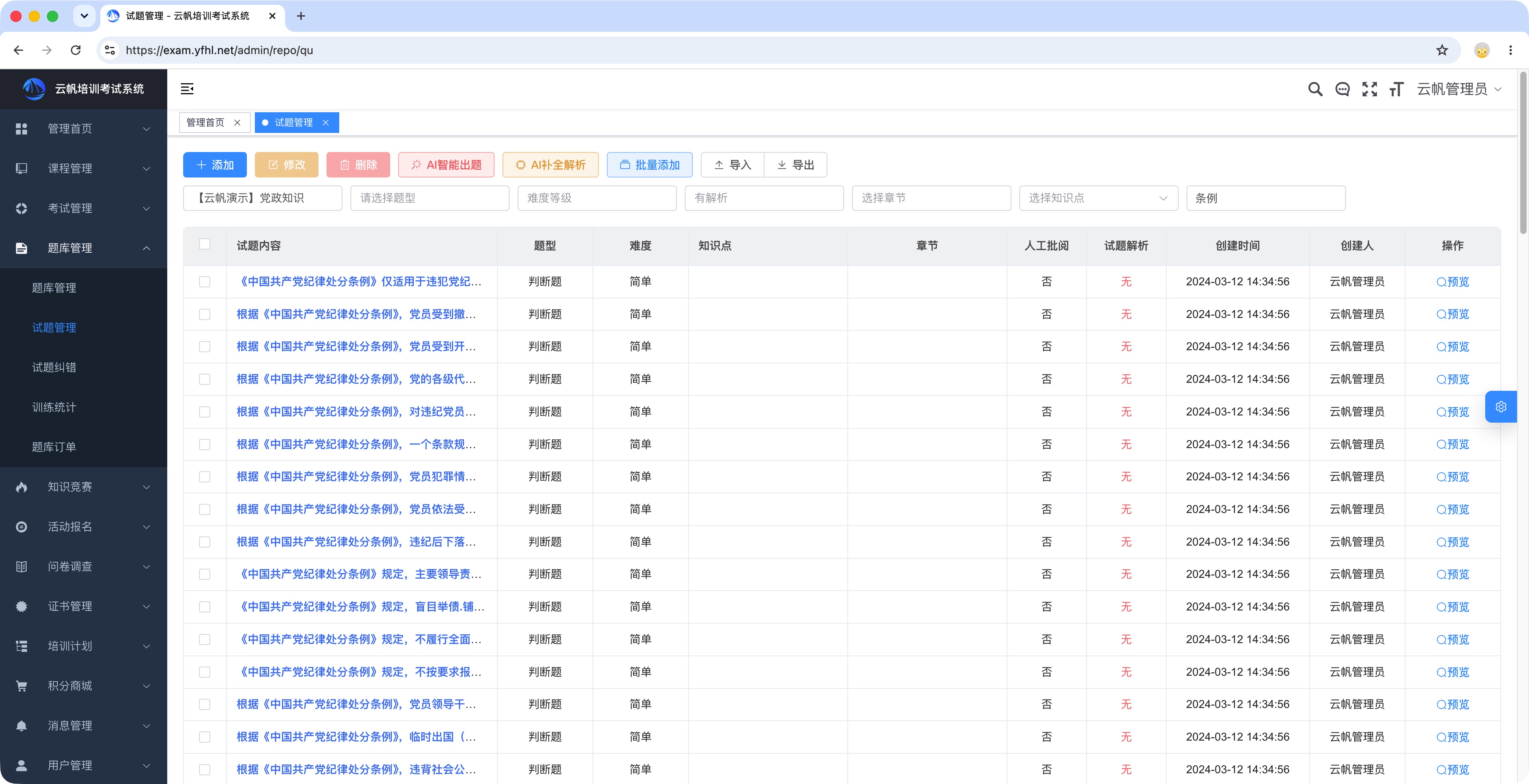This screenshot has height=784, width=1529.
Task: Check the row 党员犯罪情… question
Action: [x=205, y=477]
